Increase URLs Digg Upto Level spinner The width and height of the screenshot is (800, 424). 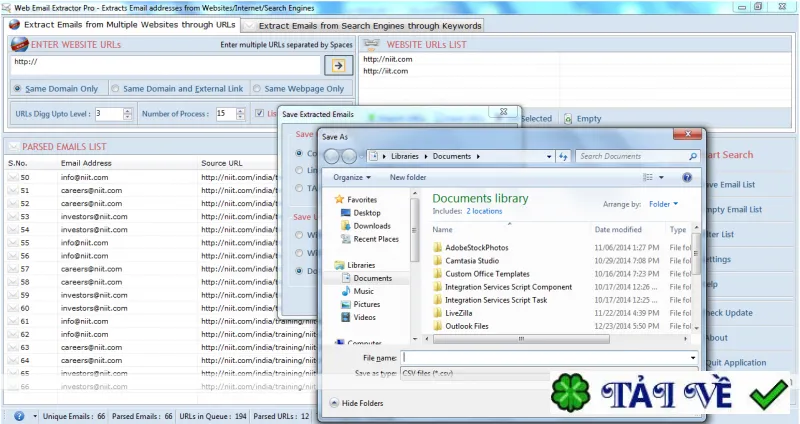(x=128, y=111)
